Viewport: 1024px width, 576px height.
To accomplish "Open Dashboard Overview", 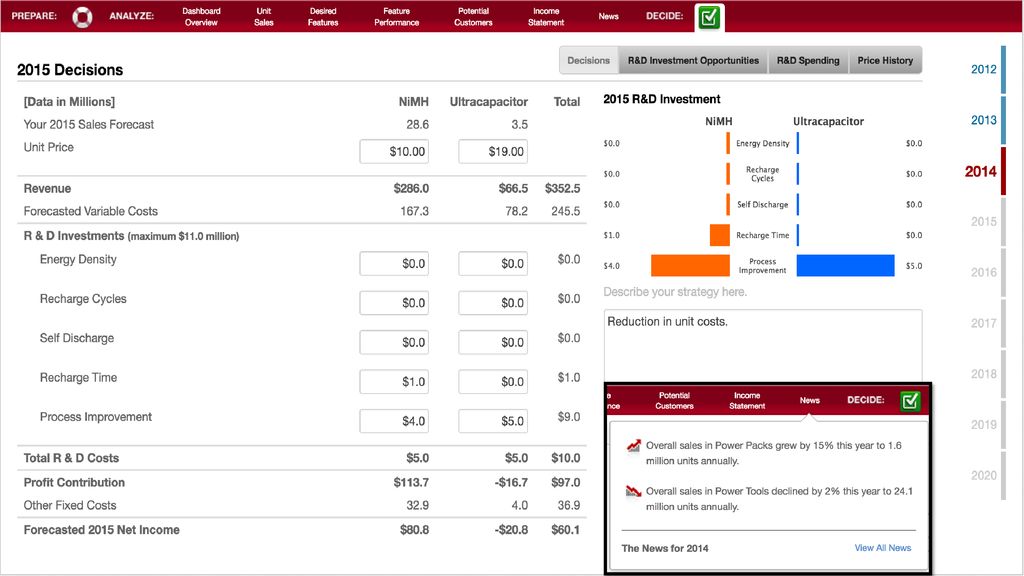I will point(201,16).
